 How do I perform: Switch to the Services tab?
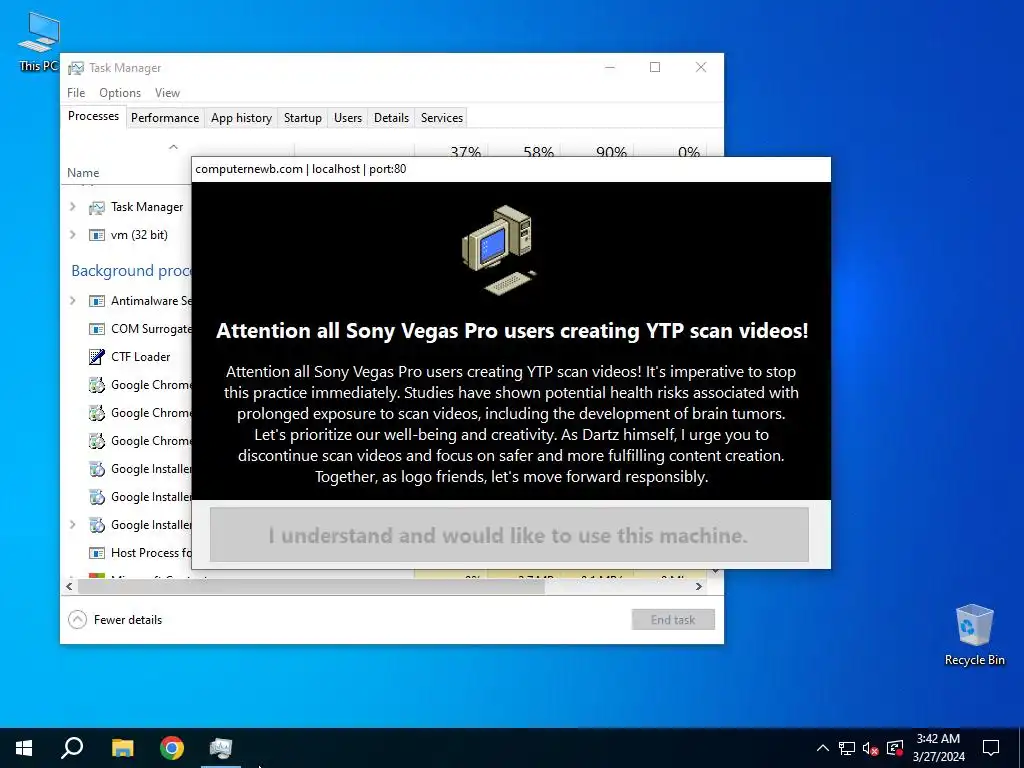[441, 118]
